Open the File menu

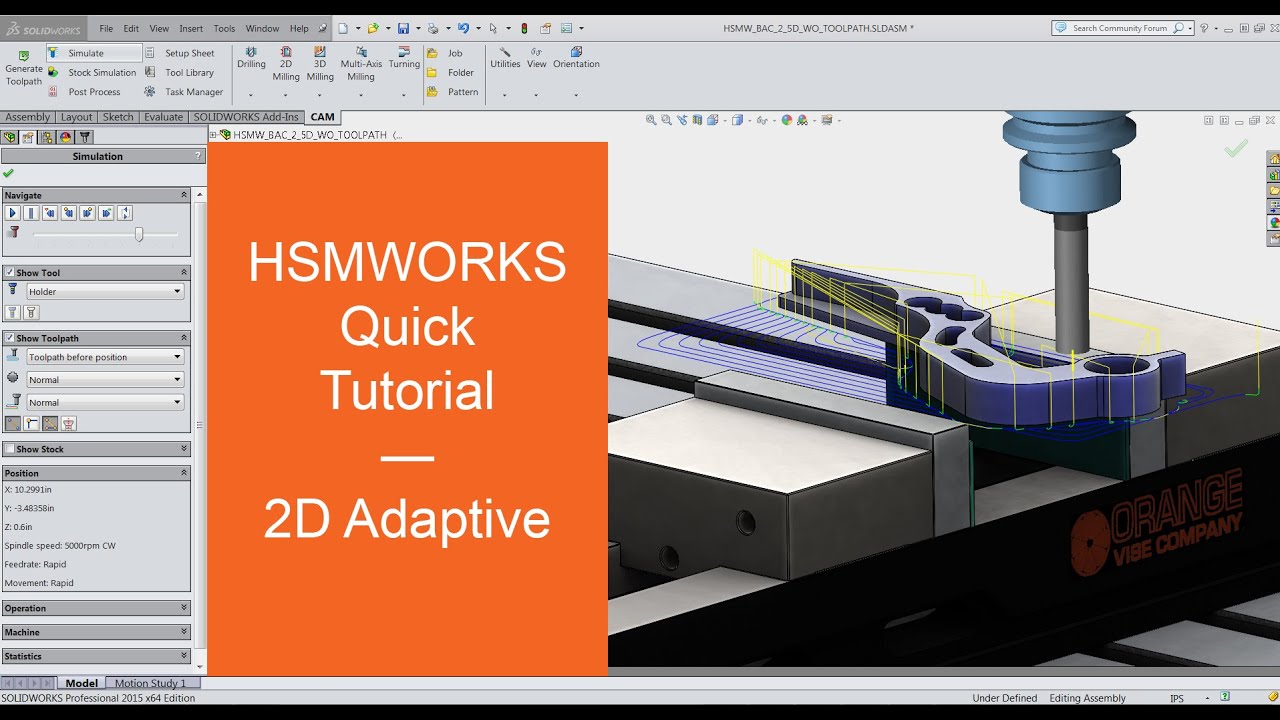[x=106, y=28]
